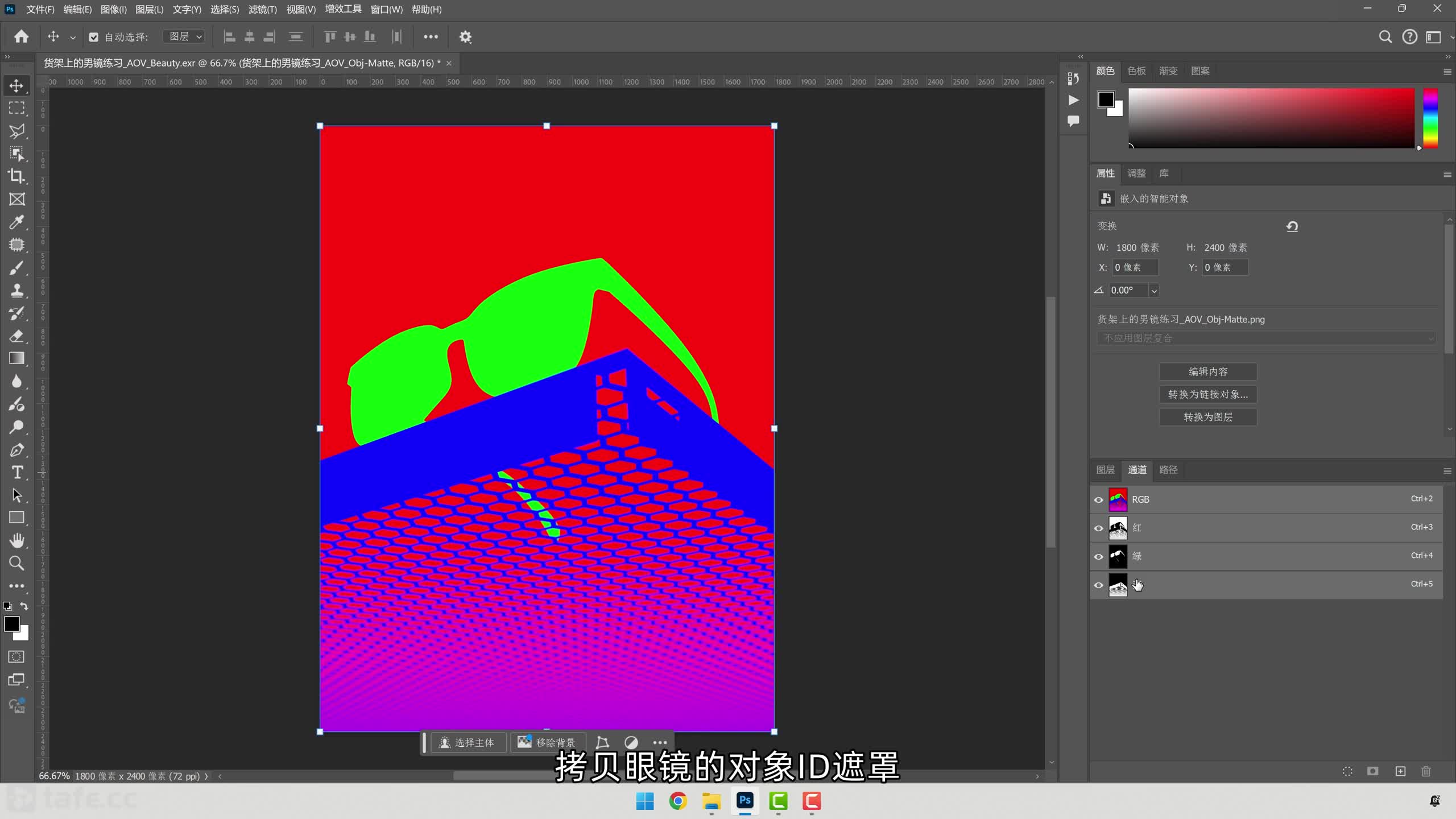Select the Rectangle shape tool

pos(16,518)
